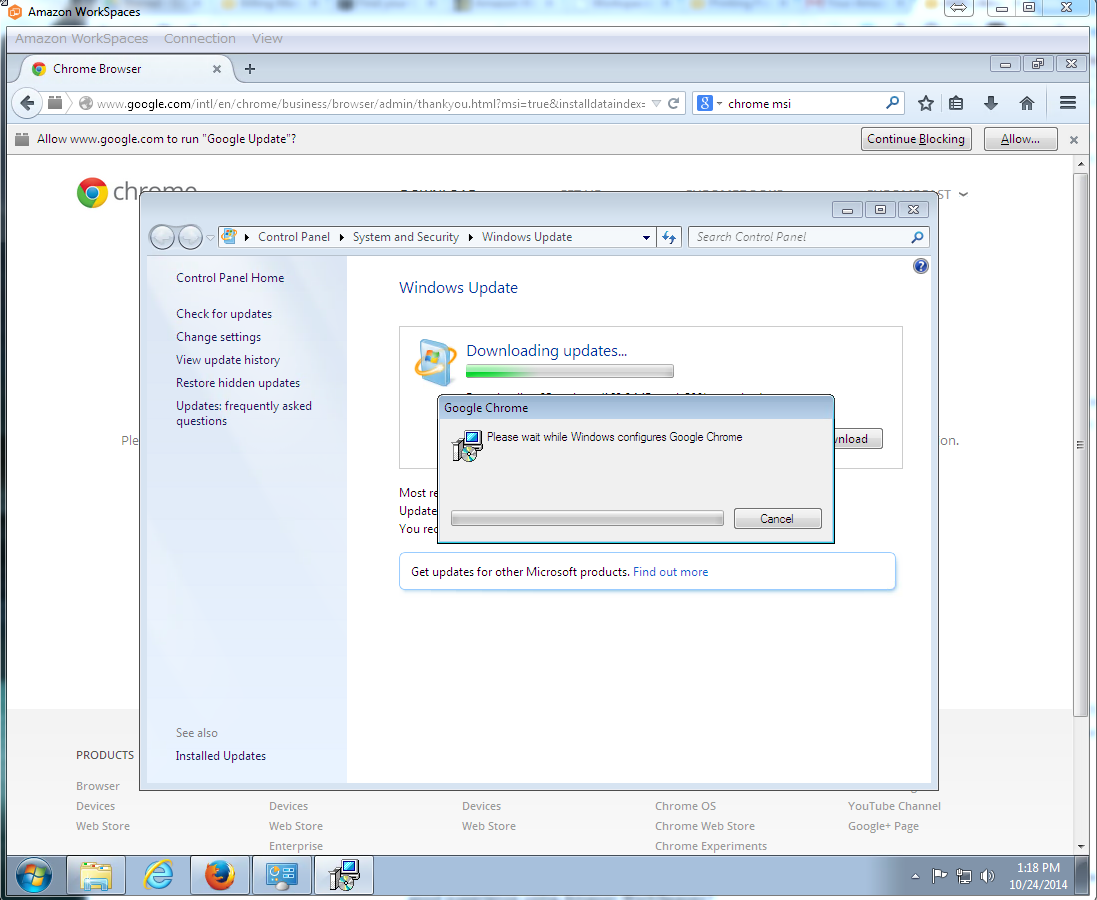Viewport: 1097px width, 900px height.
Task: Open the Windows Start button
Action: pyautogui.click(x=33, y=875)
